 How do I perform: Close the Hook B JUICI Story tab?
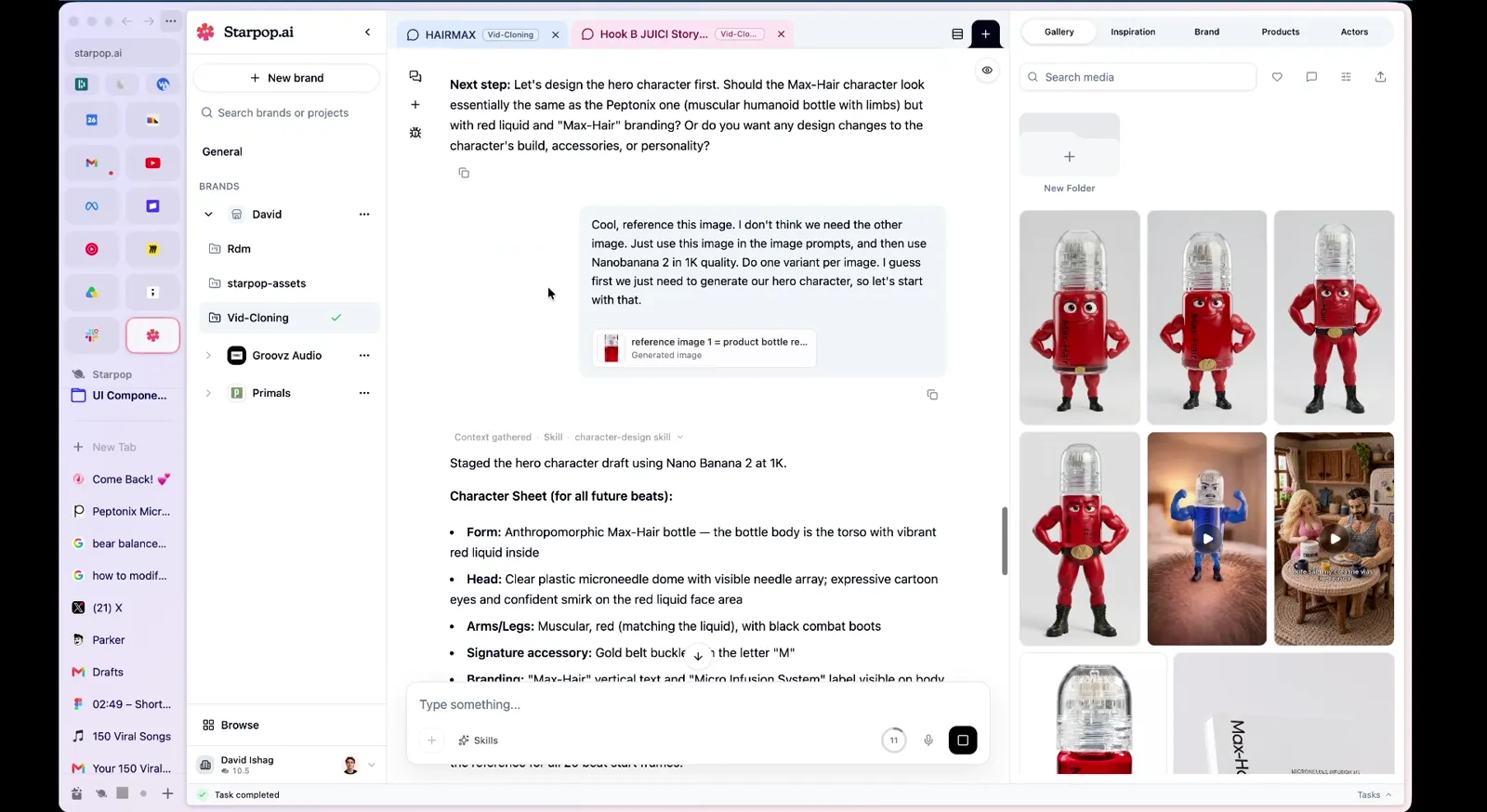point(782,34)
